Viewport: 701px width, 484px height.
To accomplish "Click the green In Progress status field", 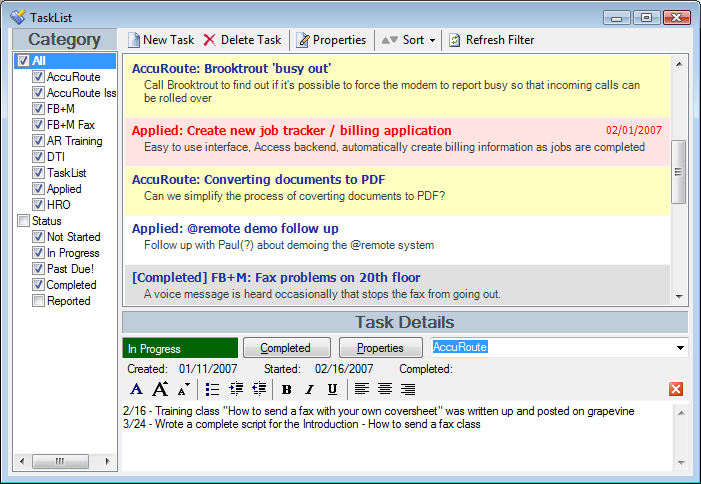I will pos(180,348).
